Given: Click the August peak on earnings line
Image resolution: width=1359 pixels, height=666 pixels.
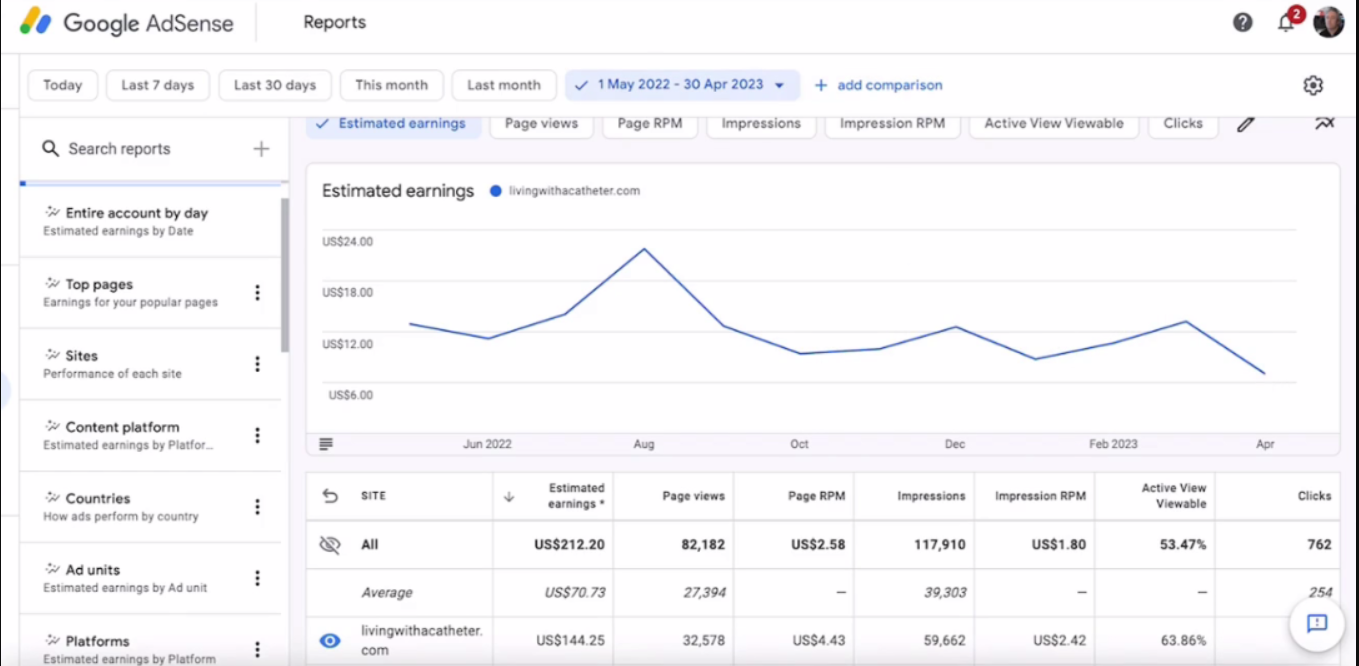Looking at the screenshot, I should point(644,248).
